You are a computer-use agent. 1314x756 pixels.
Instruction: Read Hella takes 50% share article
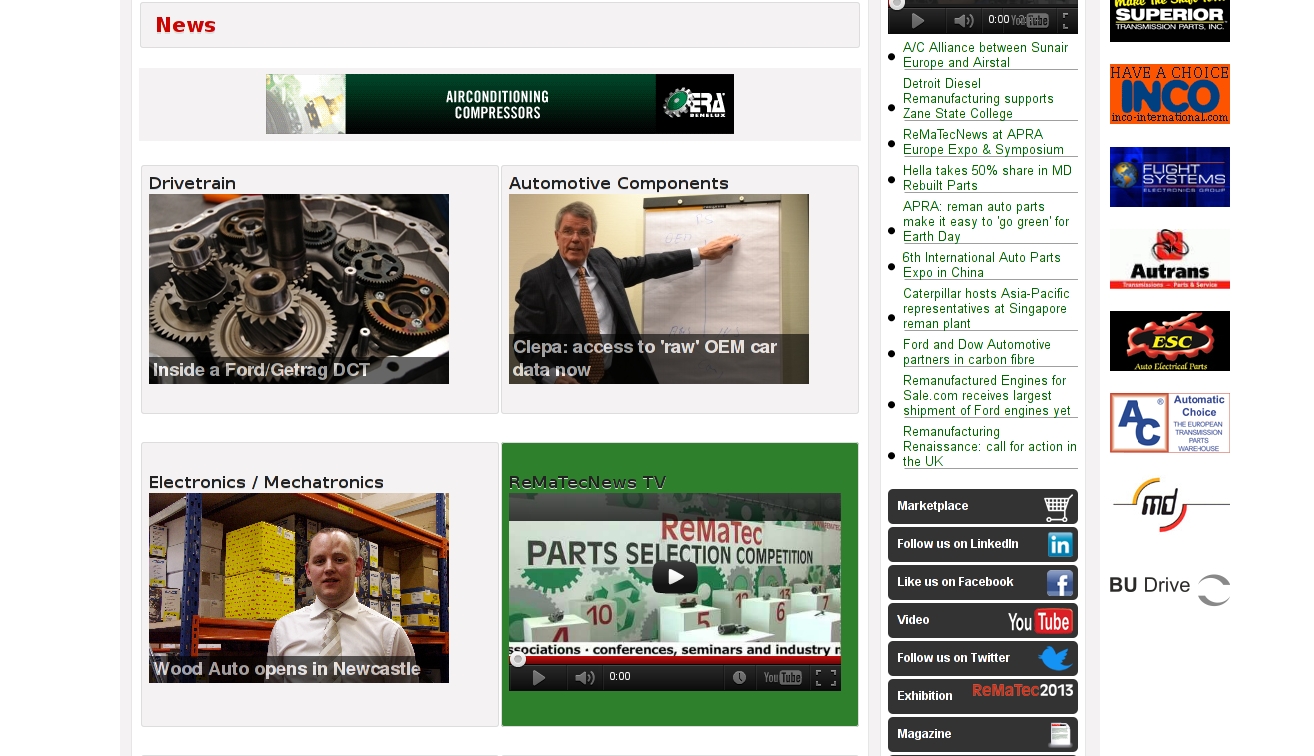point(987,178)
